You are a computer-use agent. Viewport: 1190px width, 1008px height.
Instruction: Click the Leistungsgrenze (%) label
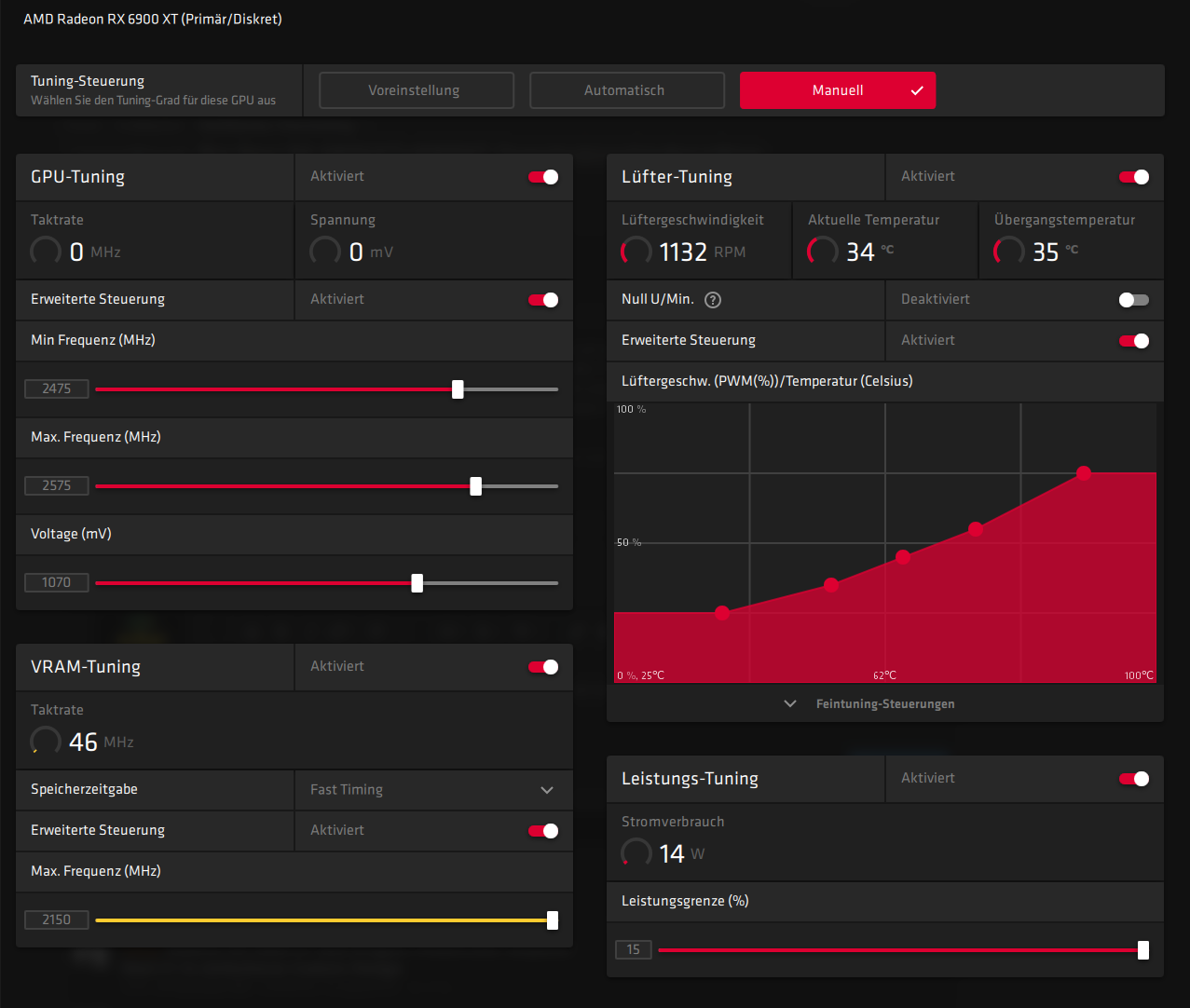point(685,901)
